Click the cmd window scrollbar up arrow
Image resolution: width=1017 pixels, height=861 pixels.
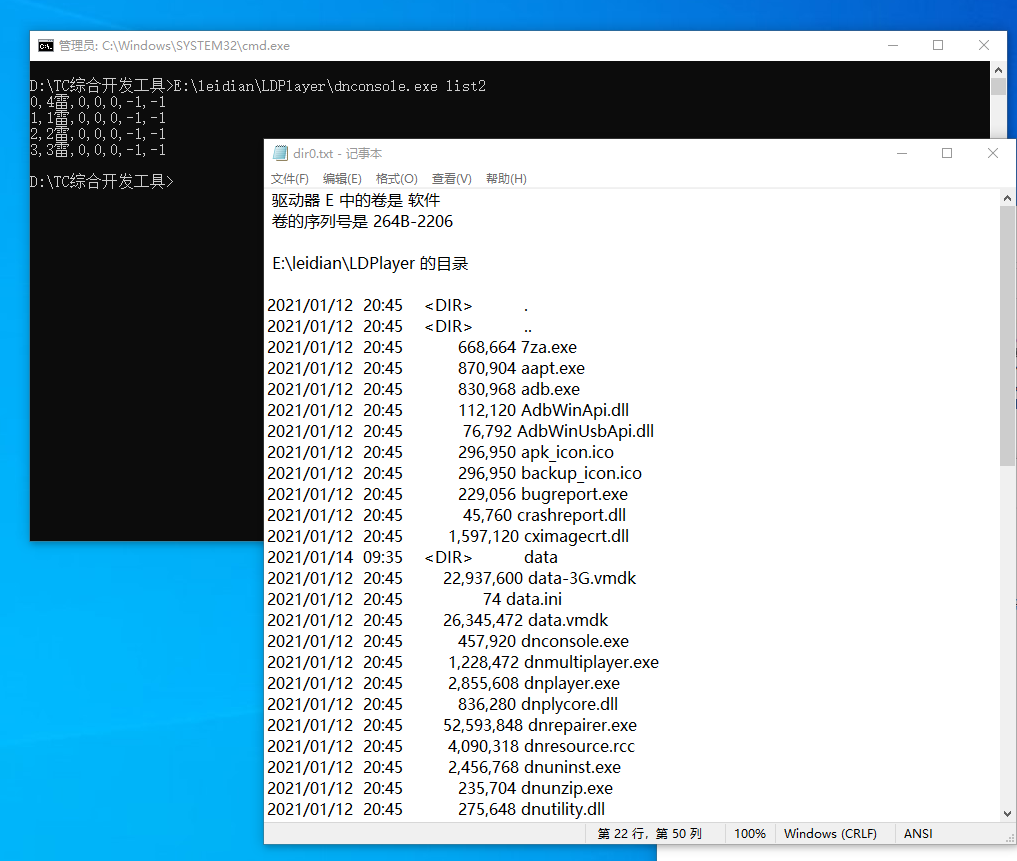(x=998, y=70)
